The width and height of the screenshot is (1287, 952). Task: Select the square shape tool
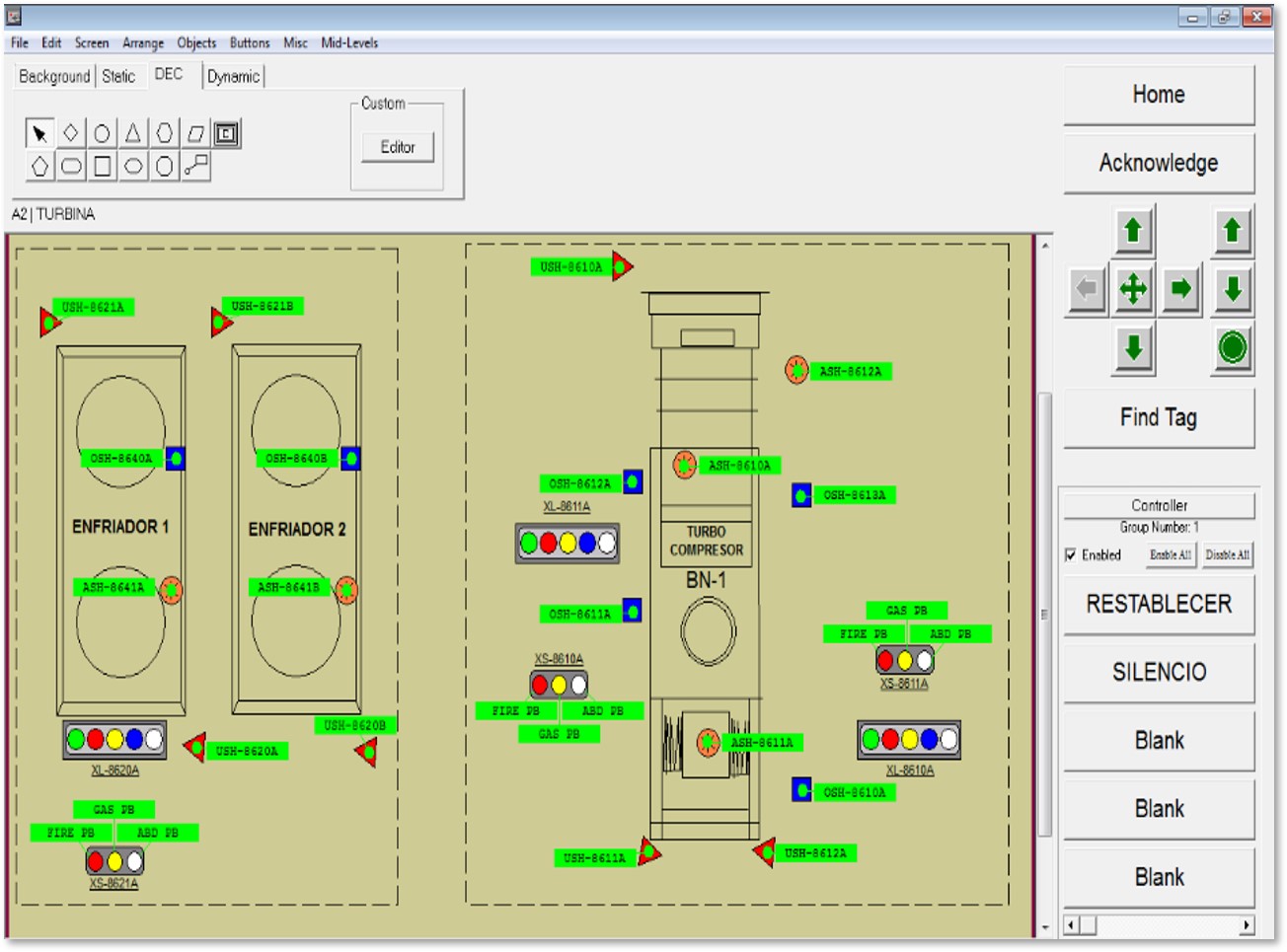(x=102, y=166)
